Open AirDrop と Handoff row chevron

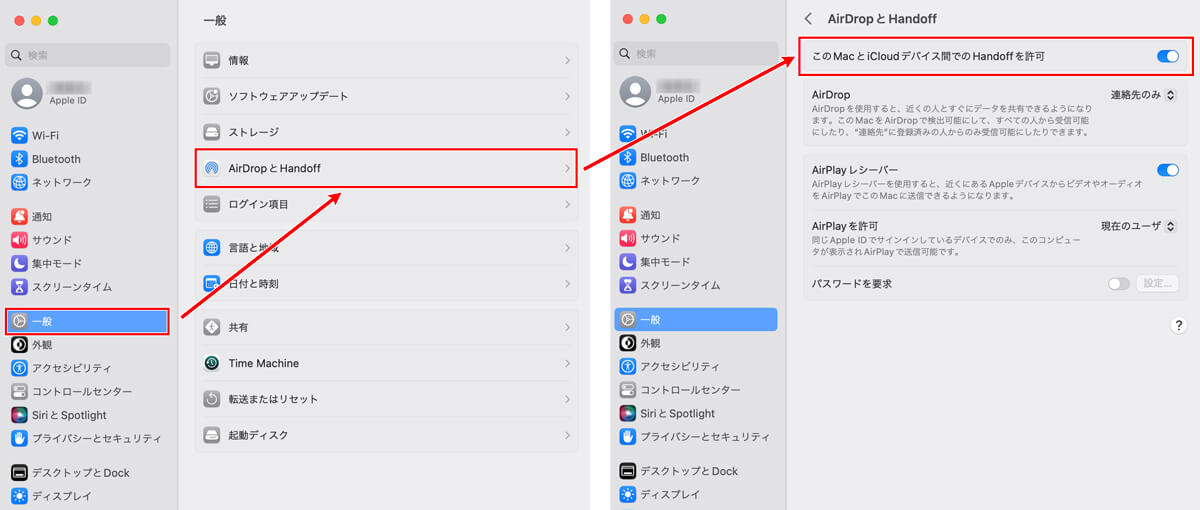pyautogui.click(x=567, y=168)
